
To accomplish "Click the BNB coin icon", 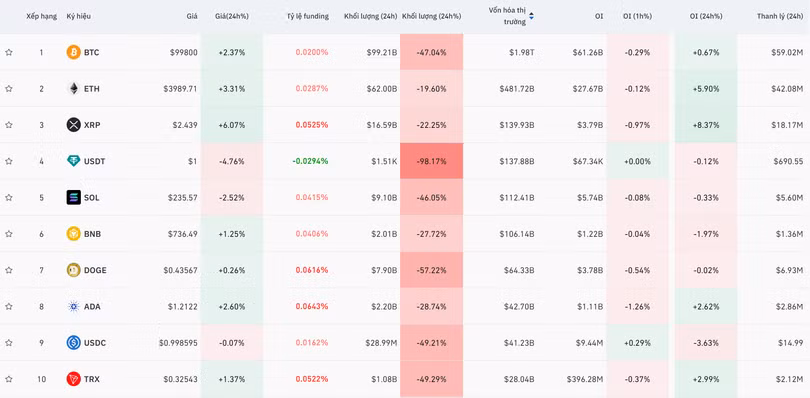I will pyautogui.click(x=74, y=234).
